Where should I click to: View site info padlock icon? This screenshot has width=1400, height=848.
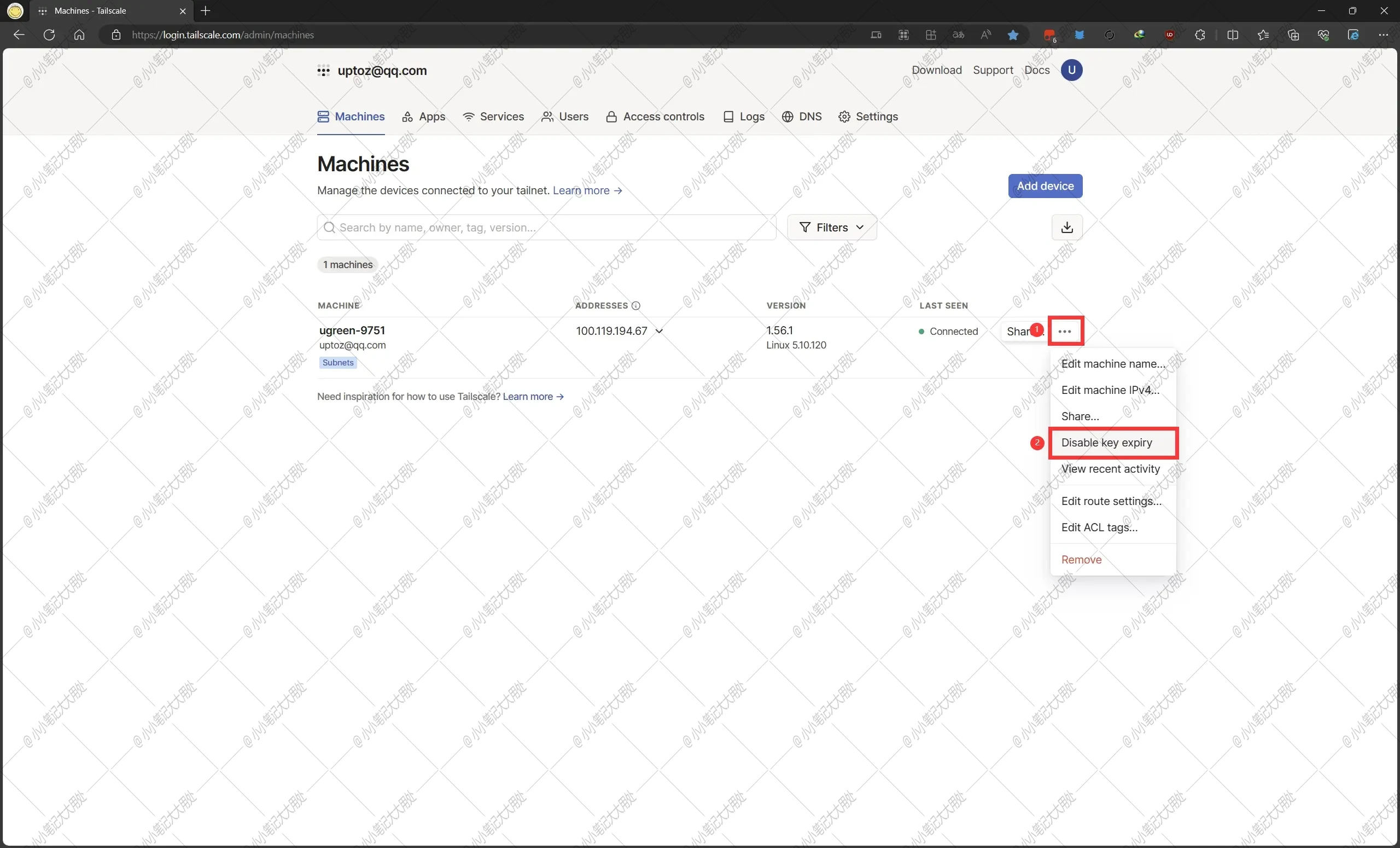[x=116, y=34]
